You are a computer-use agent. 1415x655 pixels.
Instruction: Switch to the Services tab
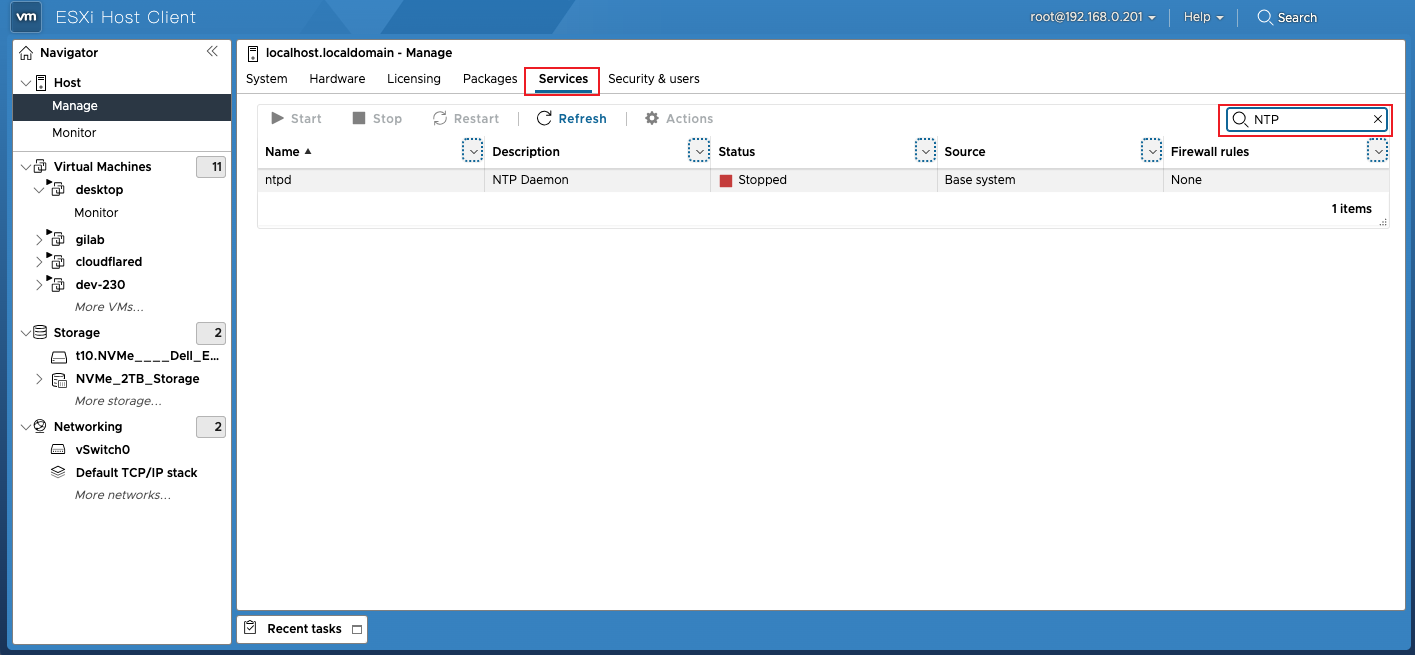tap(563, 79)
